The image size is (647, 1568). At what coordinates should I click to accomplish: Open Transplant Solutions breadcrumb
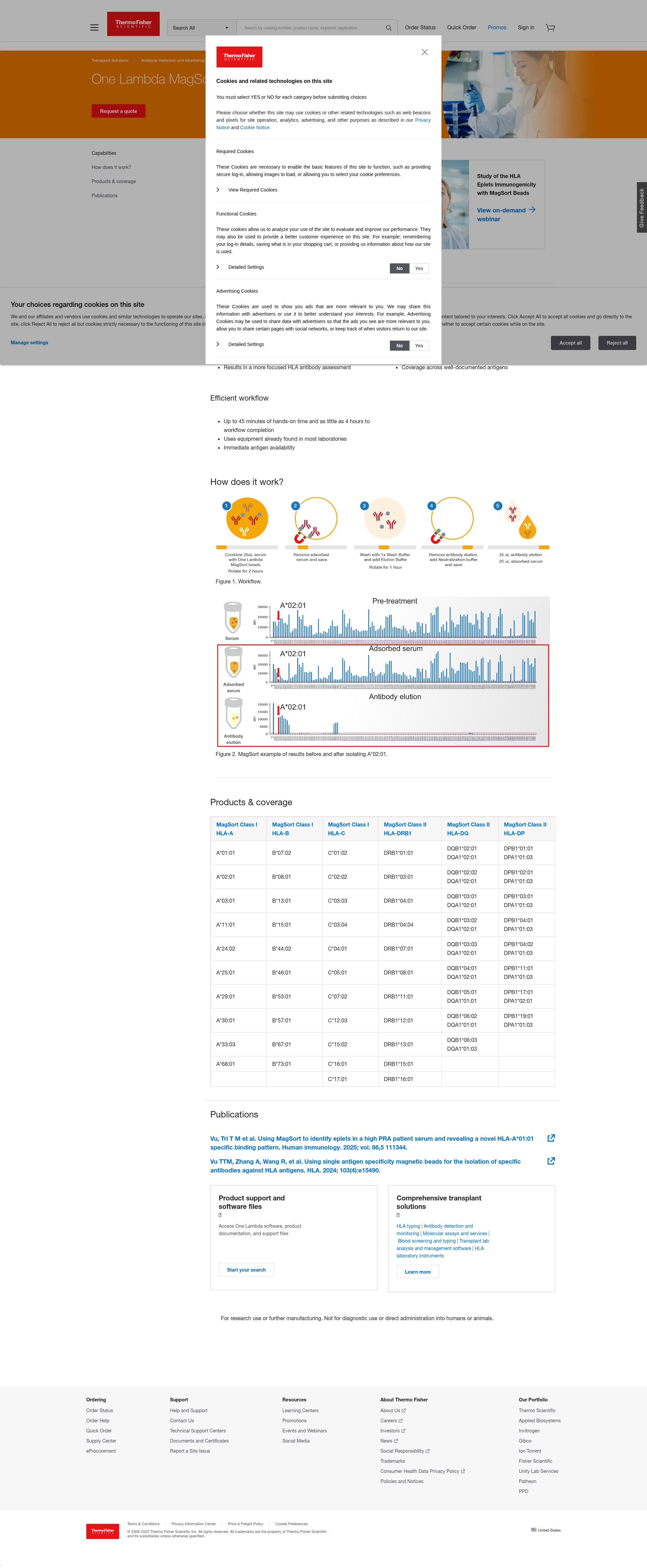[110, 60]
